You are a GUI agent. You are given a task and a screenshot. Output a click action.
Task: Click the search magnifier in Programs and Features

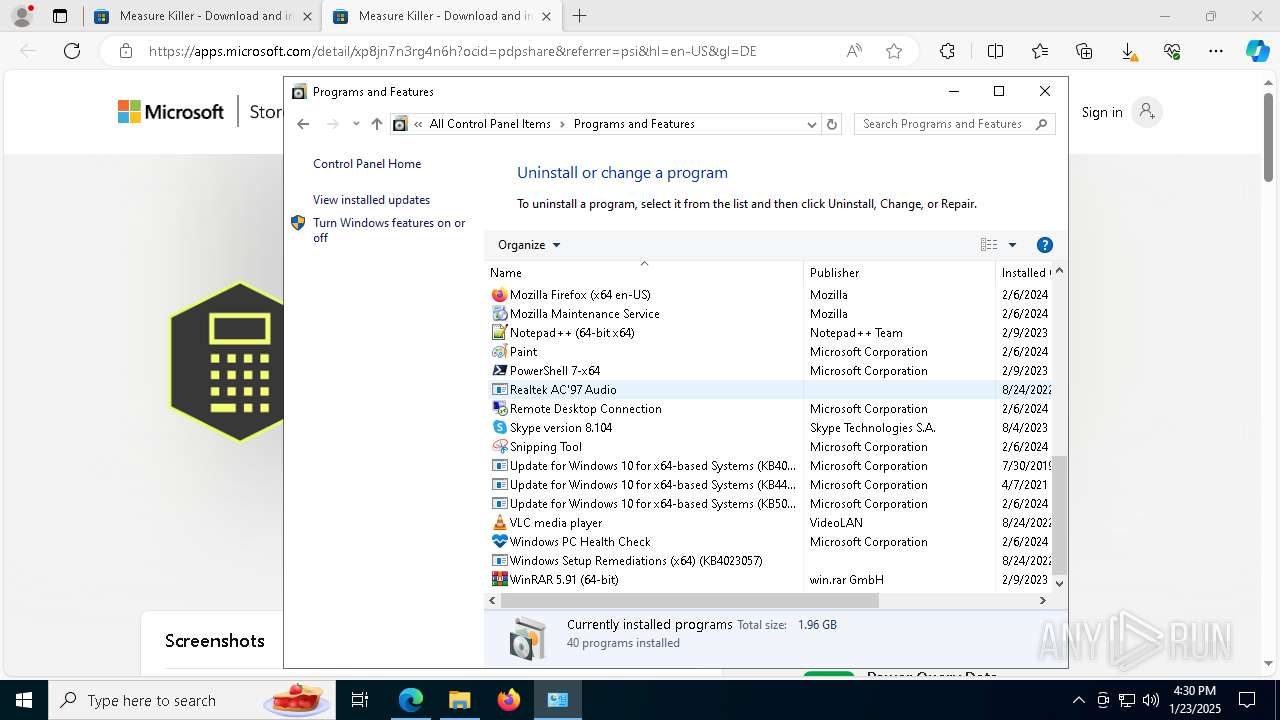tap(1041, 124)
